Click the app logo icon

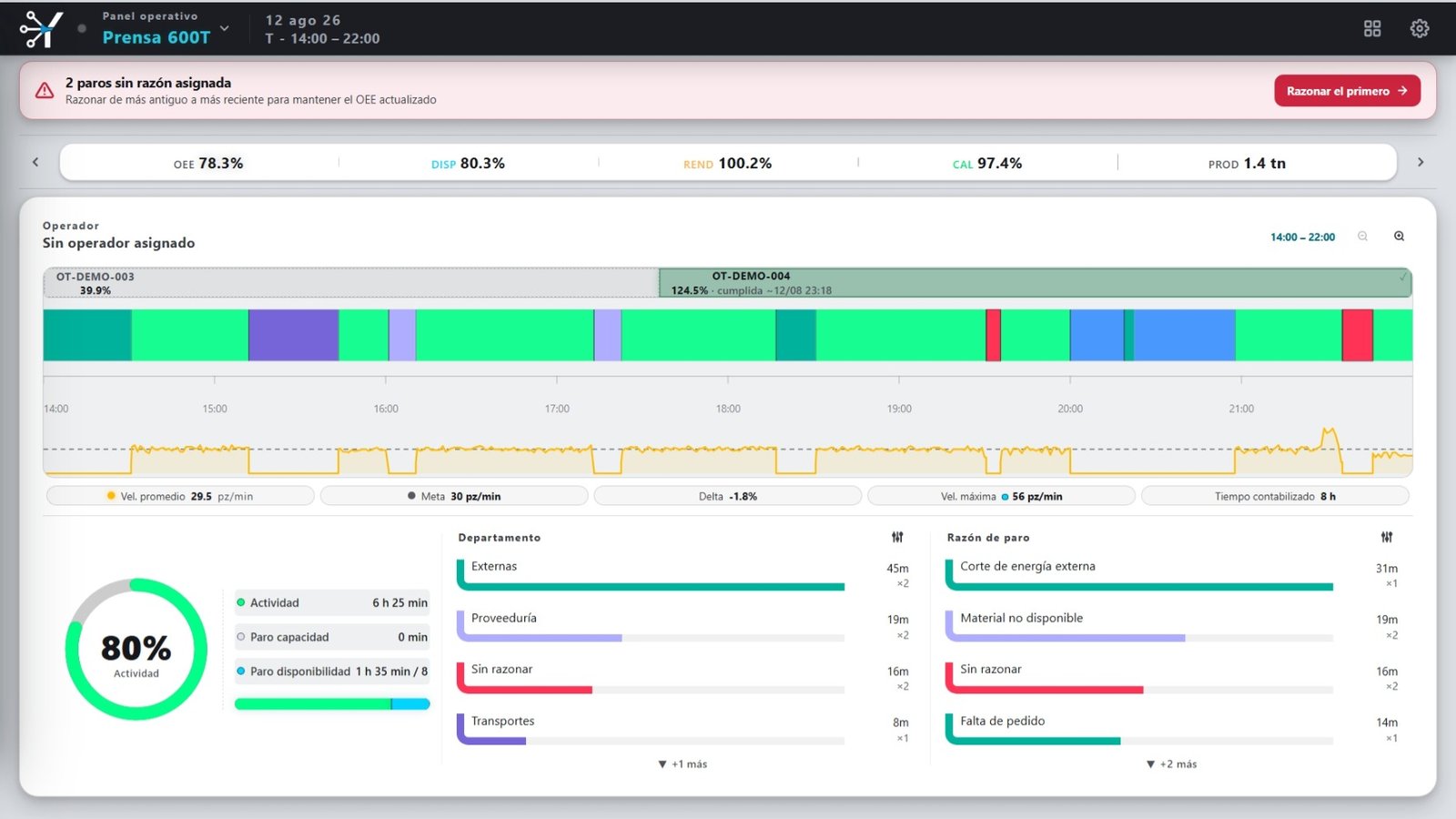(41, 28)
